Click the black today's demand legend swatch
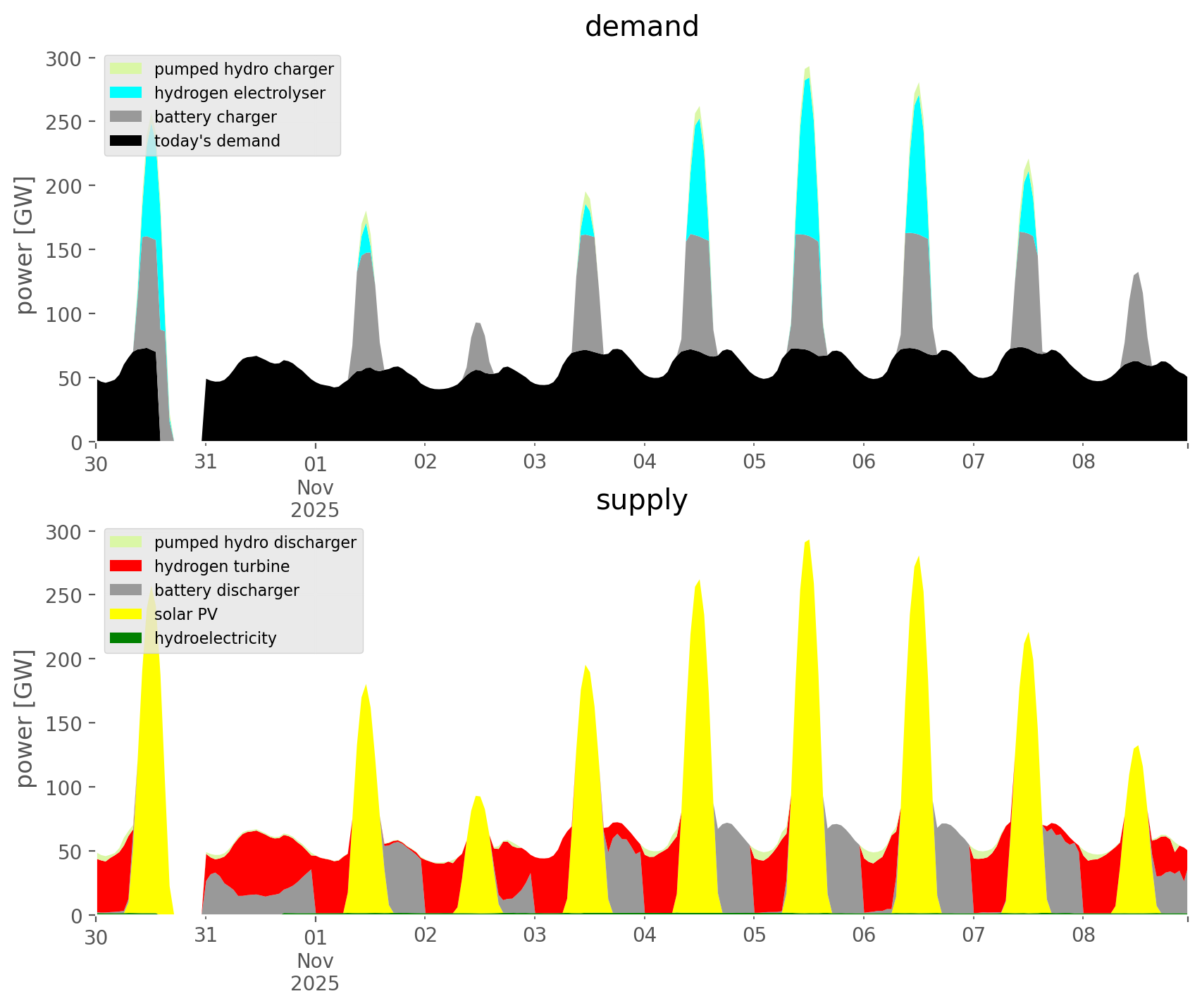The height and width of the screenshot is (1008, 1202). (126, 141)
